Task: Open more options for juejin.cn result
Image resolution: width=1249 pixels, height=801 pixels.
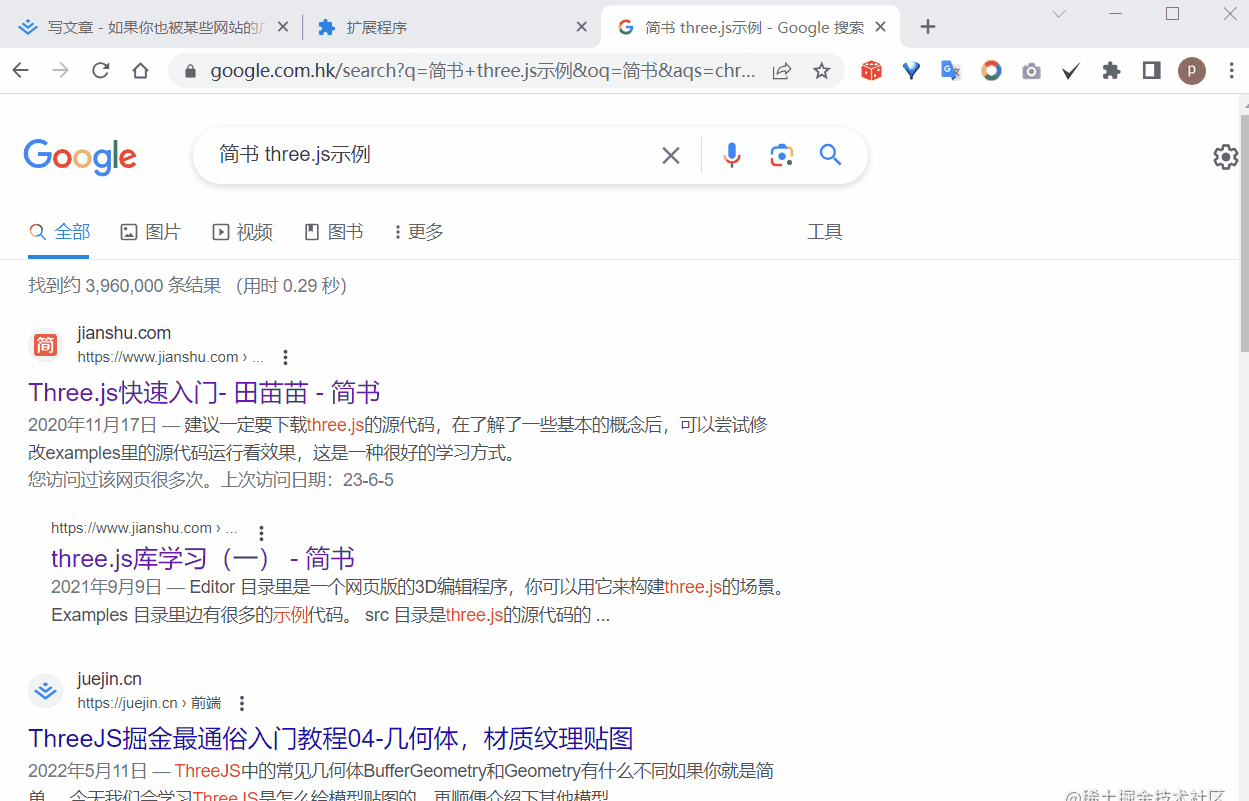Action: click(x=241, y=704)
